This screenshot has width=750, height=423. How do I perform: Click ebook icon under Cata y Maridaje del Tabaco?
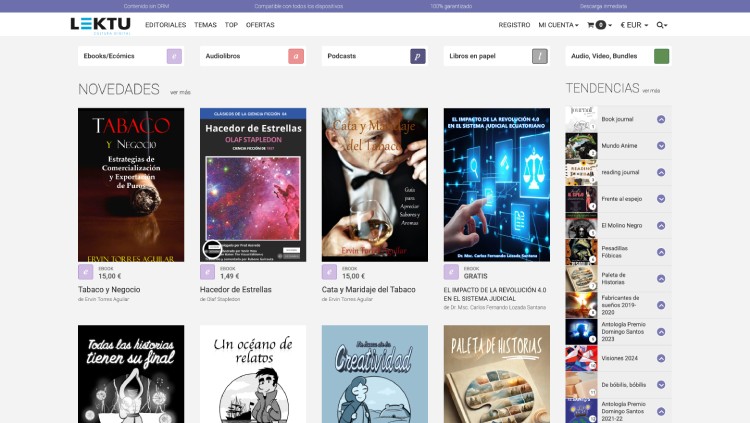[x=329, y=272]
